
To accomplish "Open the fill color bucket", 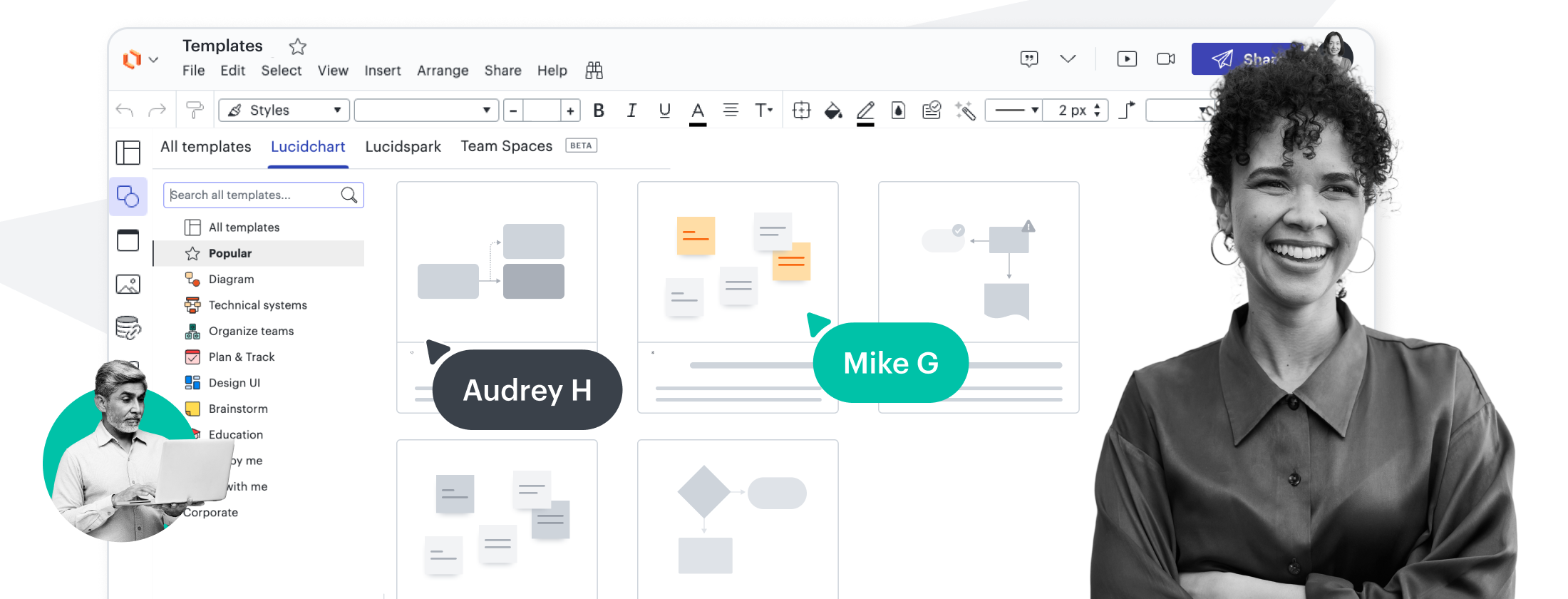I will point(832,111).
